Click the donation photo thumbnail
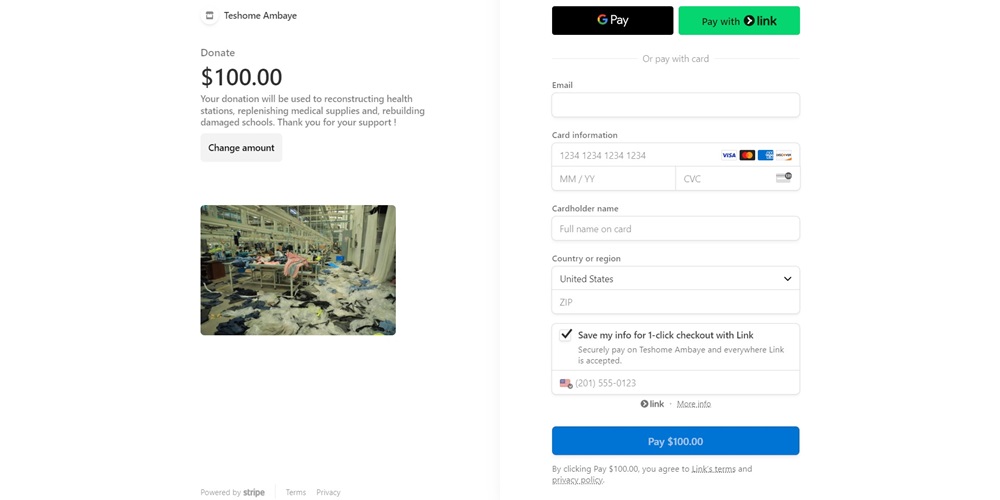Viewport: 1000px width, 500px height. click(x=298, y=270)
